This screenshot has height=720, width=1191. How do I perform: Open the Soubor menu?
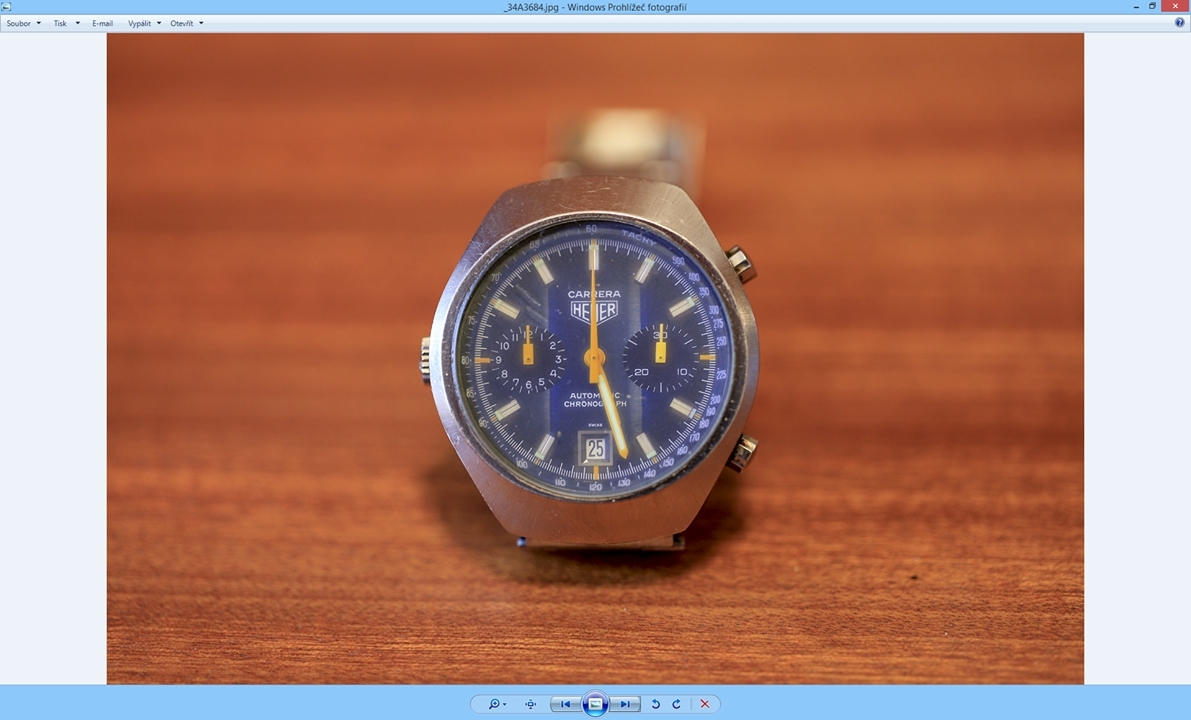point(23,23)
